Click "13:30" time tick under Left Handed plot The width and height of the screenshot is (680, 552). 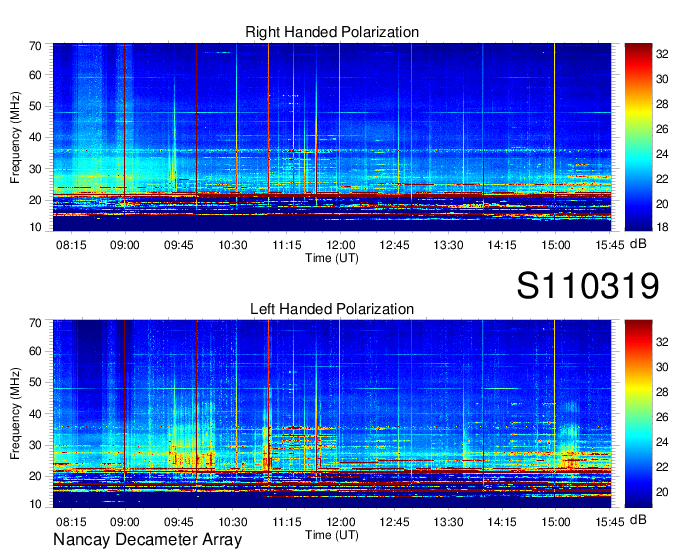pos(448,522)
